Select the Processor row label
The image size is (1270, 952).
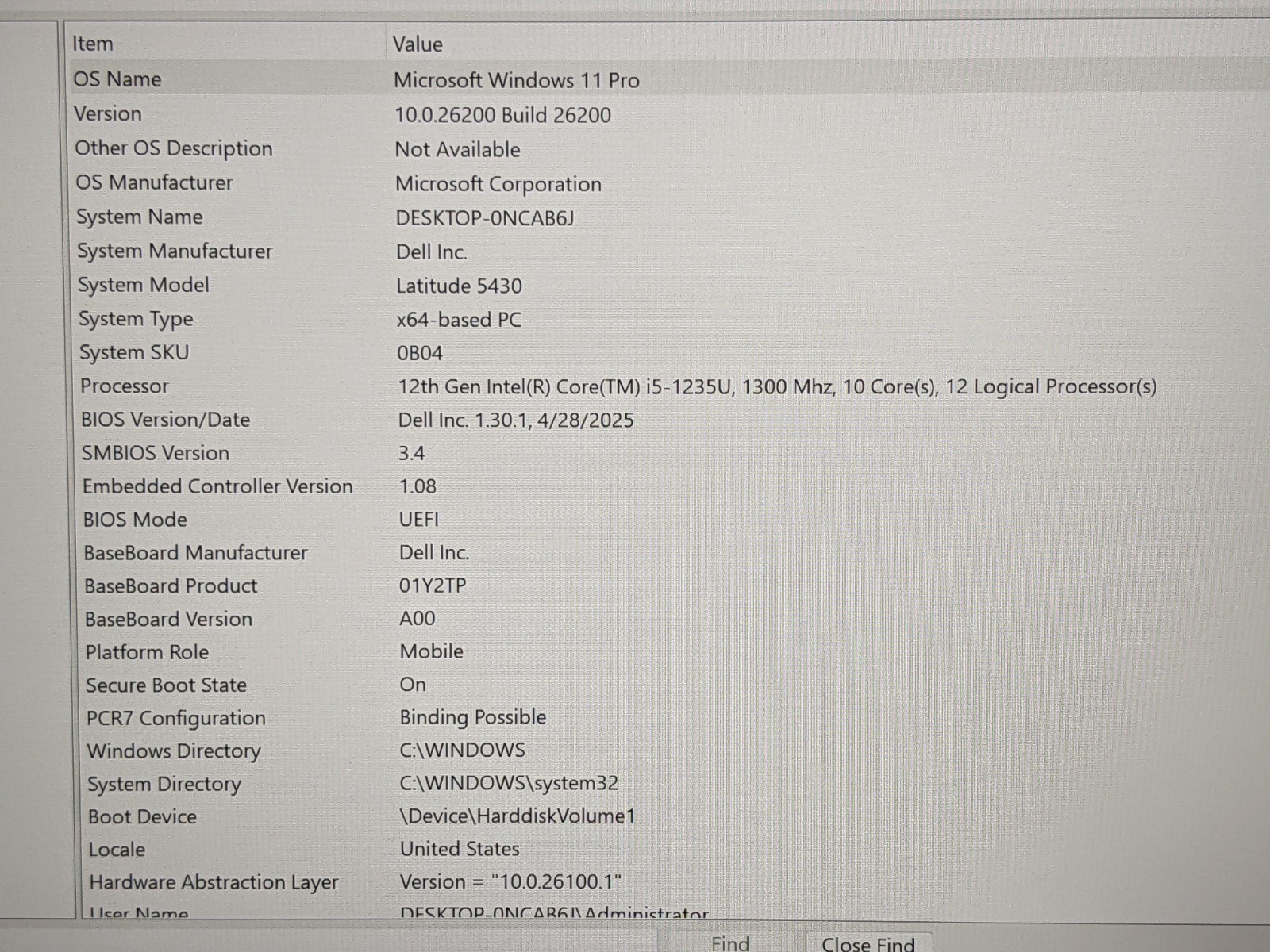pos(125,386)
